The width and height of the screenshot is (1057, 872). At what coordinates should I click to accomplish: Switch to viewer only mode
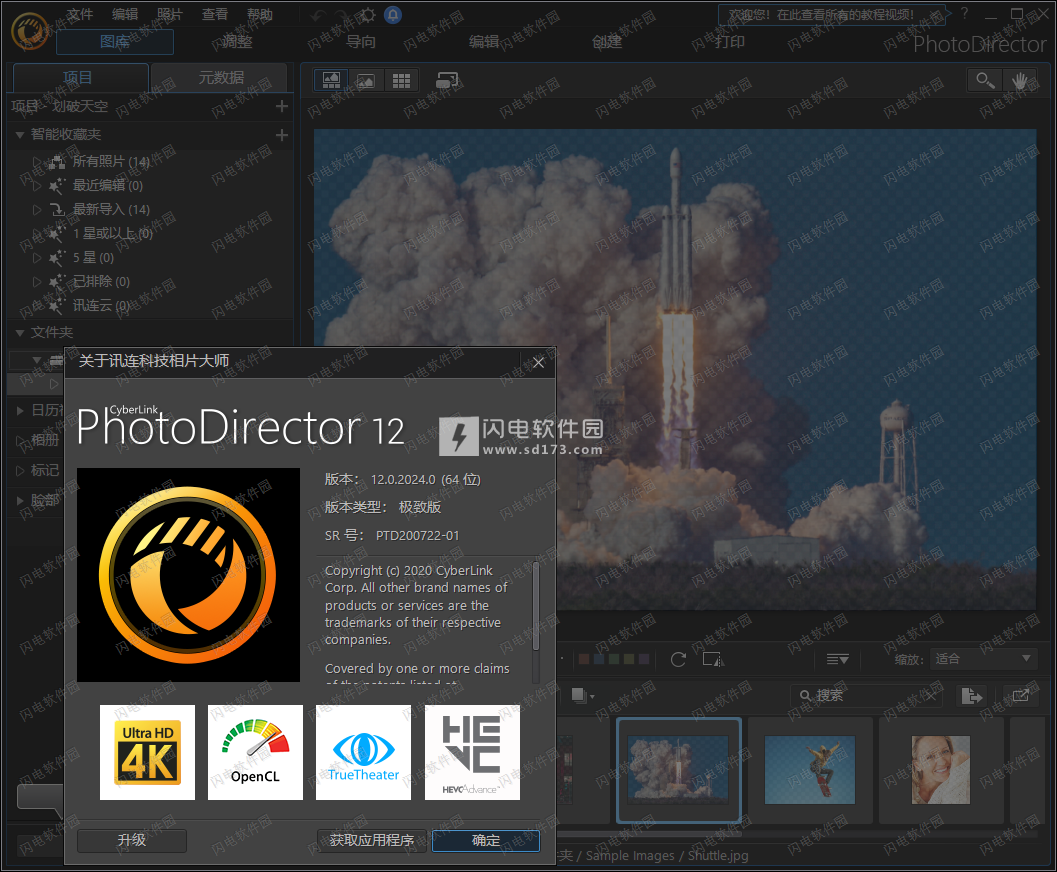366,81
